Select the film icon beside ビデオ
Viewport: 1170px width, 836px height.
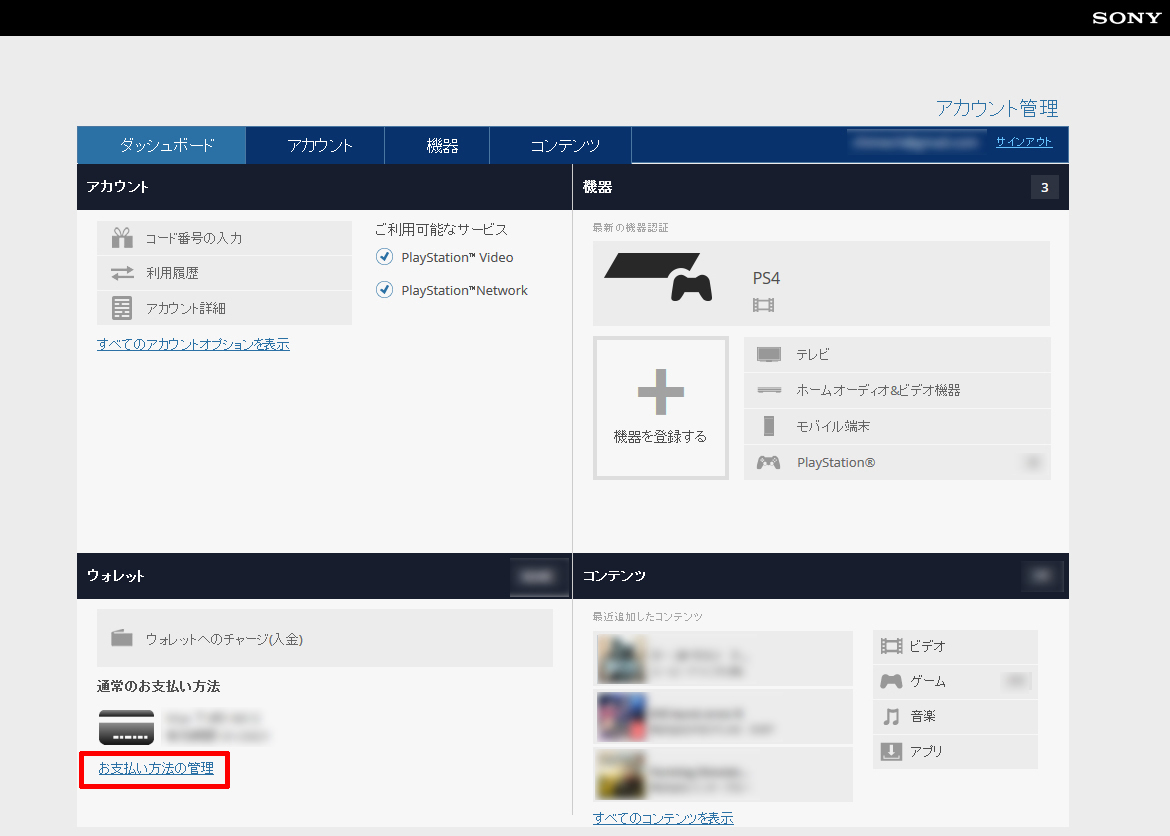[891, 646]
